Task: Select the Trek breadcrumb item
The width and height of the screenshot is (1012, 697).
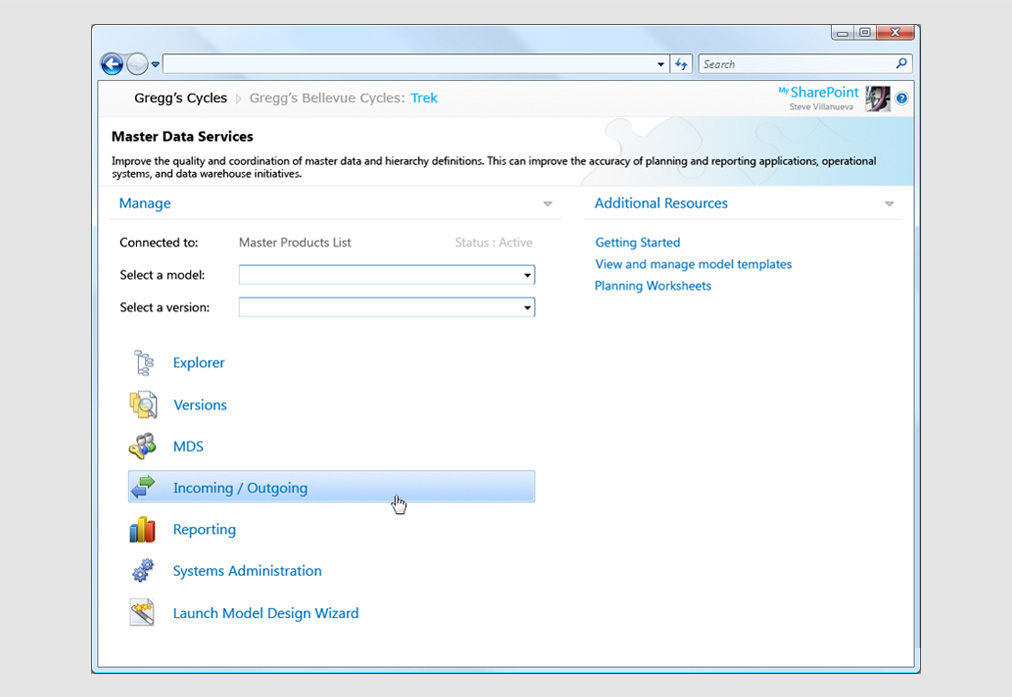Action: click(424, 98)
